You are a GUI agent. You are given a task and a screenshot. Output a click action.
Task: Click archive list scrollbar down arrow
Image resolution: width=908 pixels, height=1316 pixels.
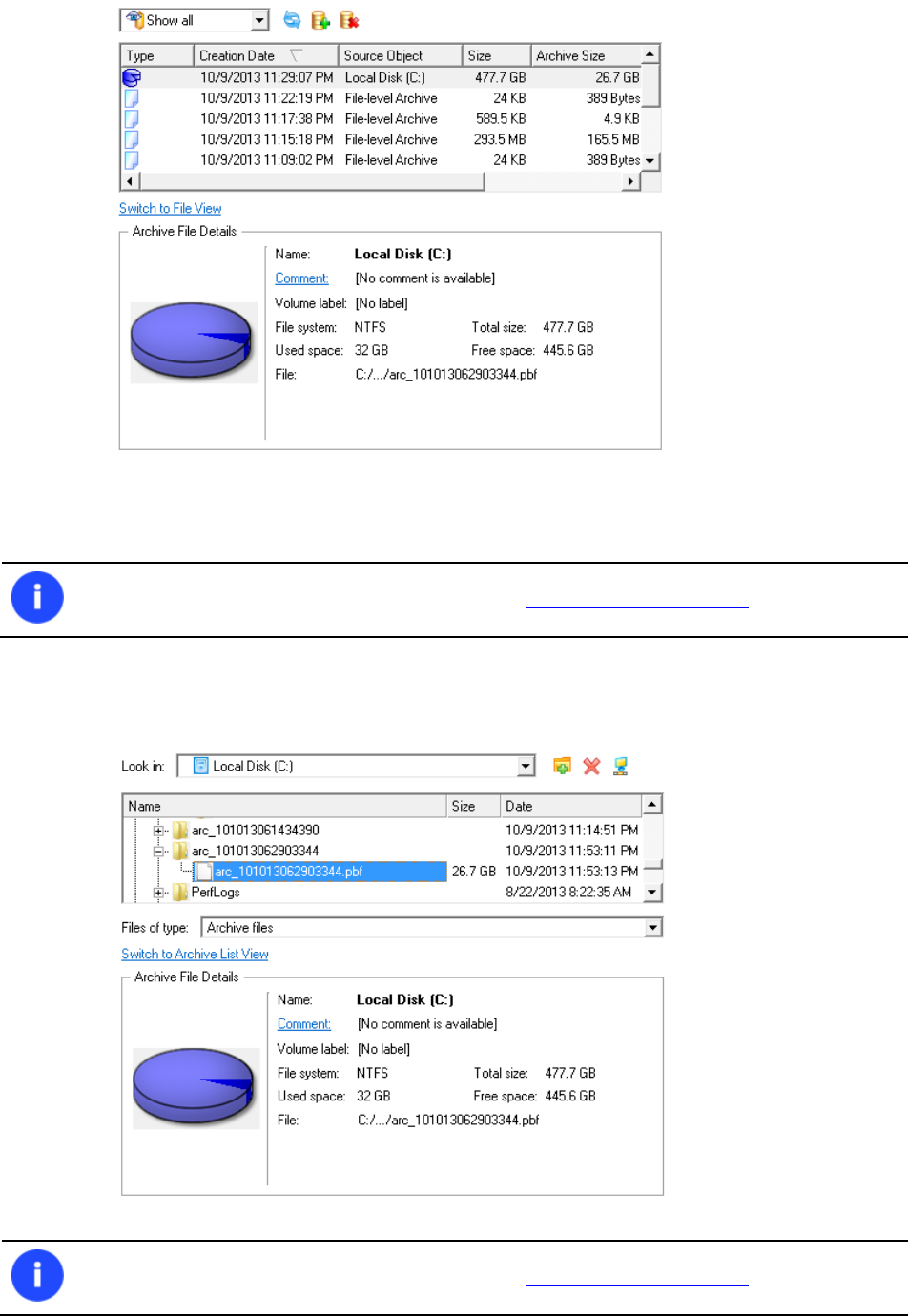[650, 161]
